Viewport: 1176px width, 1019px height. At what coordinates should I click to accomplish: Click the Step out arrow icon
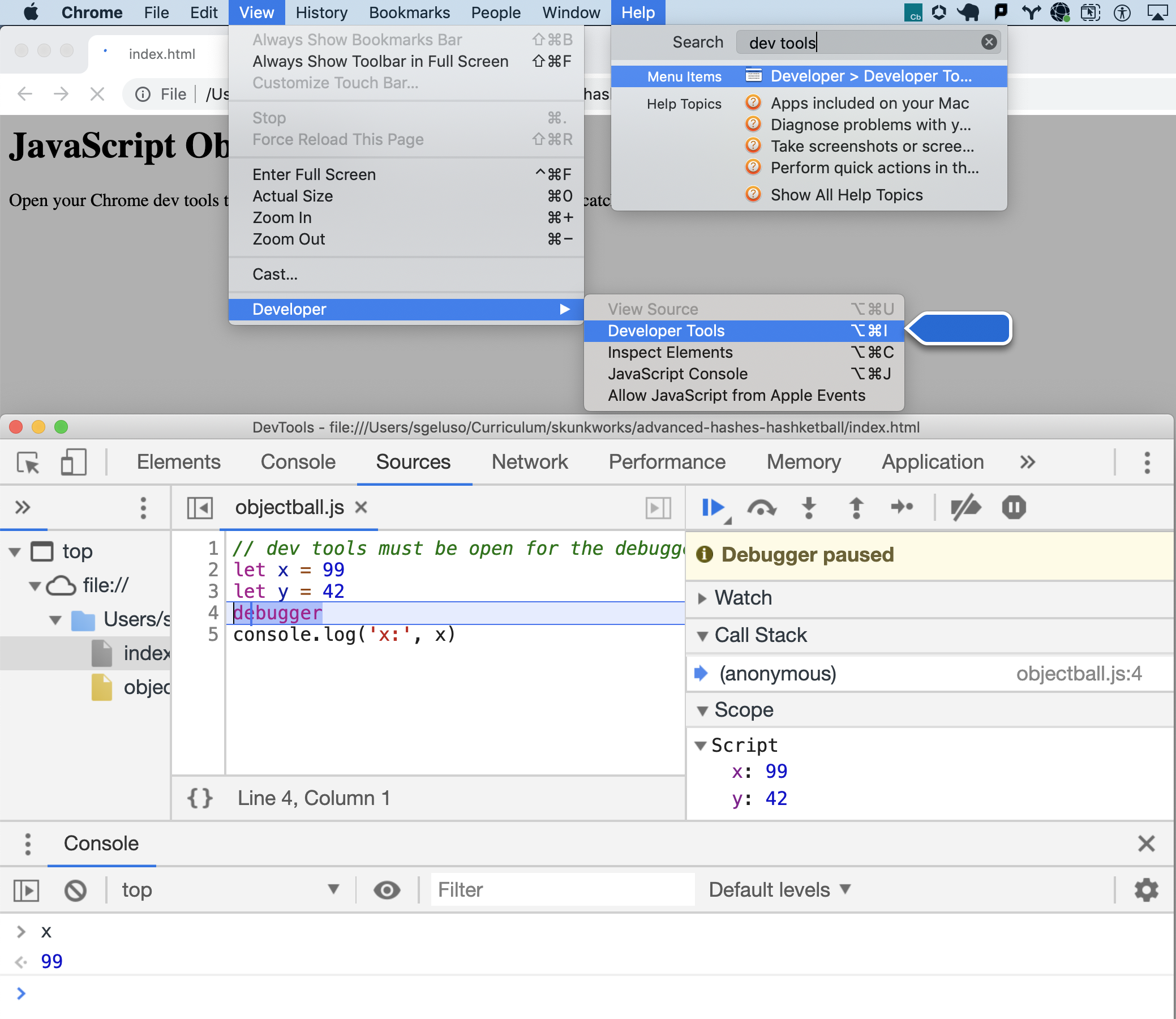coord(856,507)
